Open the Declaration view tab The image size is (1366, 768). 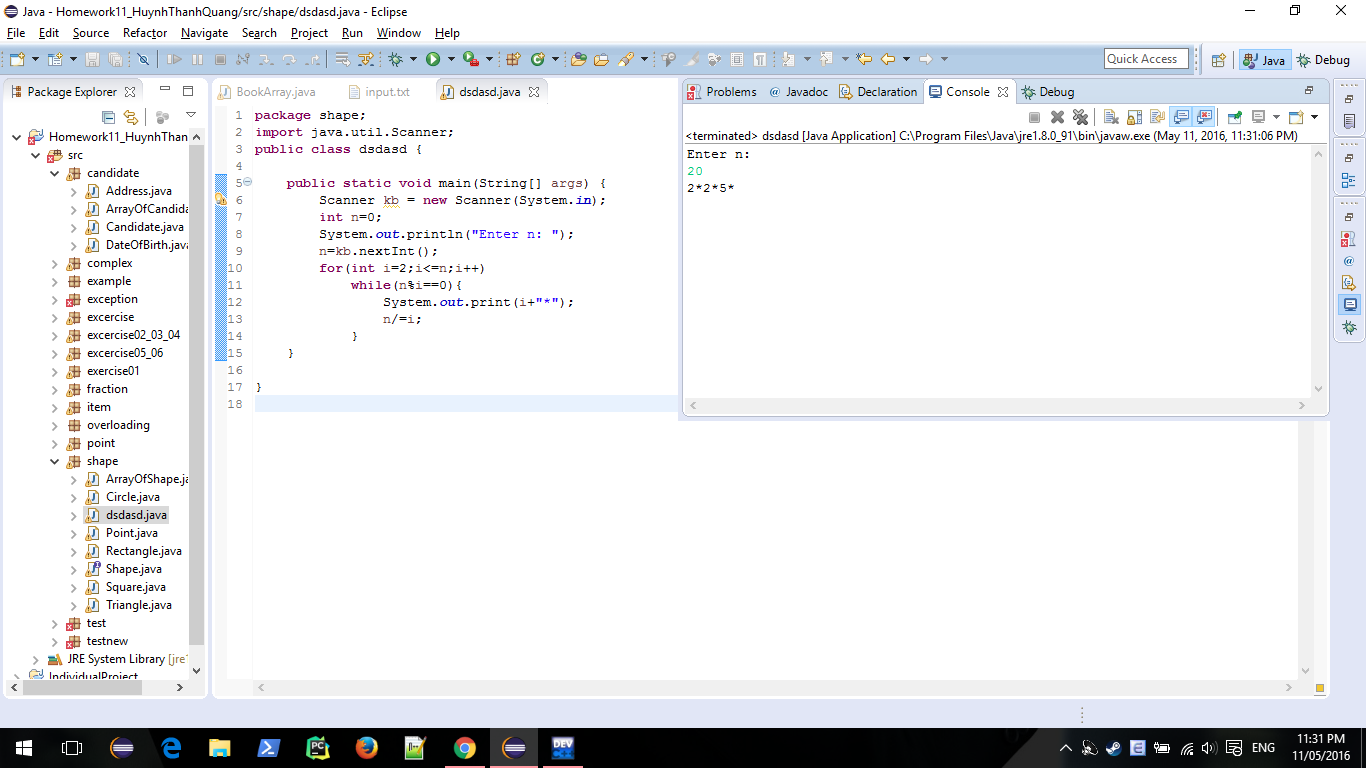click(x=878, y=92)
